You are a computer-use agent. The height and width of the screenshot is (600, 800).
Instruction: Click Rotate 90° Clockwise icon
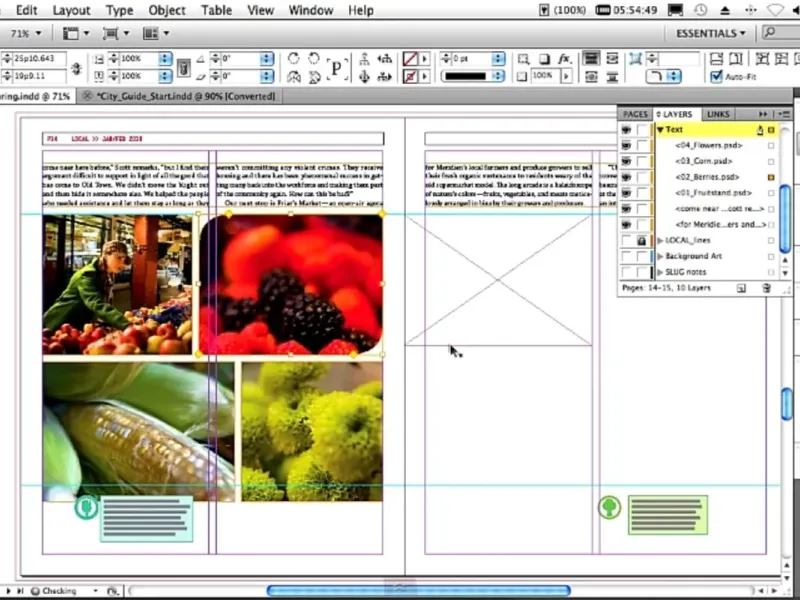(293, 59)
